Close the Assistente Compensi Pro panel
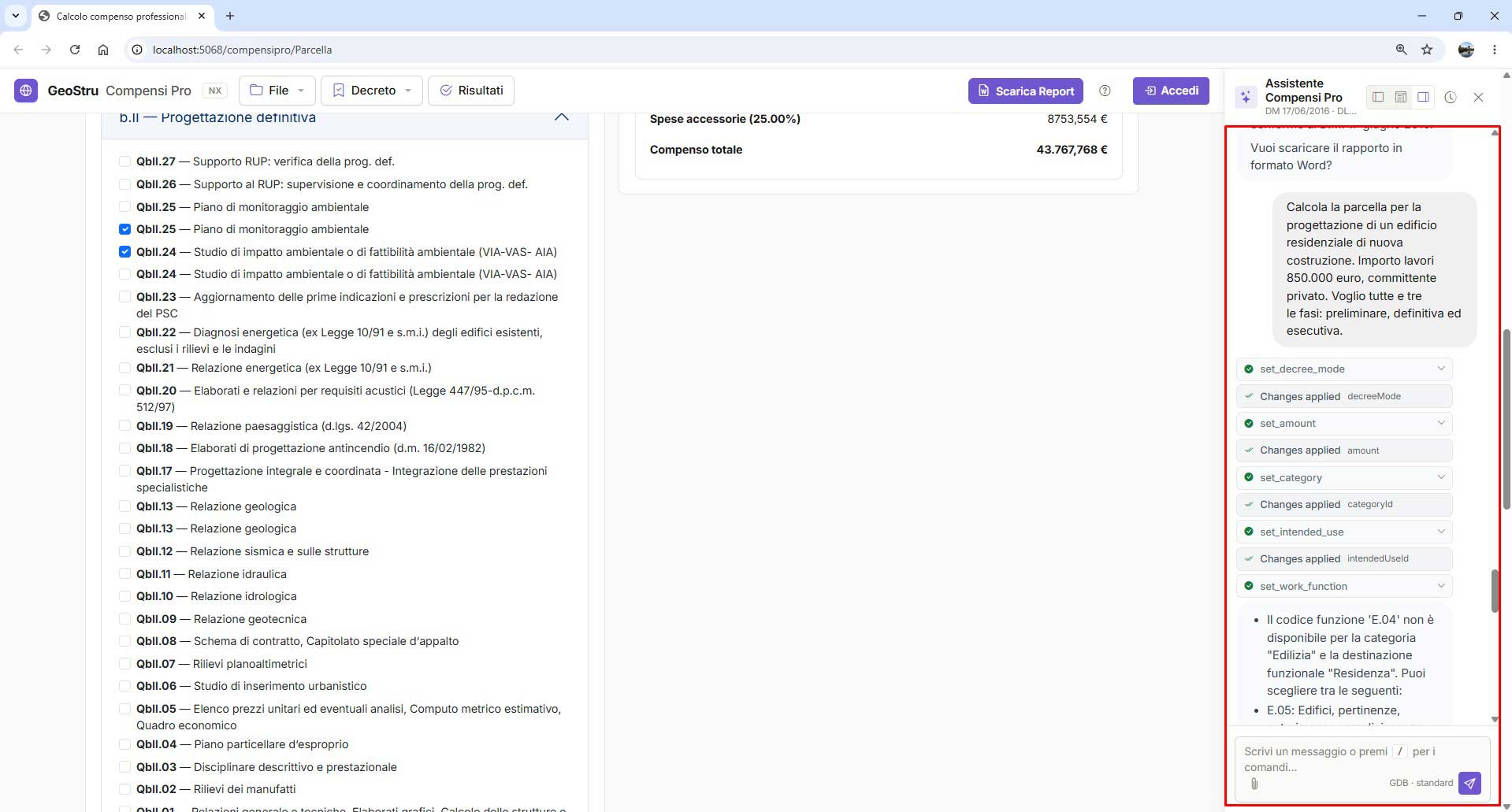Image resolution: width=1512 pixels, height=812 pixels. click(1478, 97)
